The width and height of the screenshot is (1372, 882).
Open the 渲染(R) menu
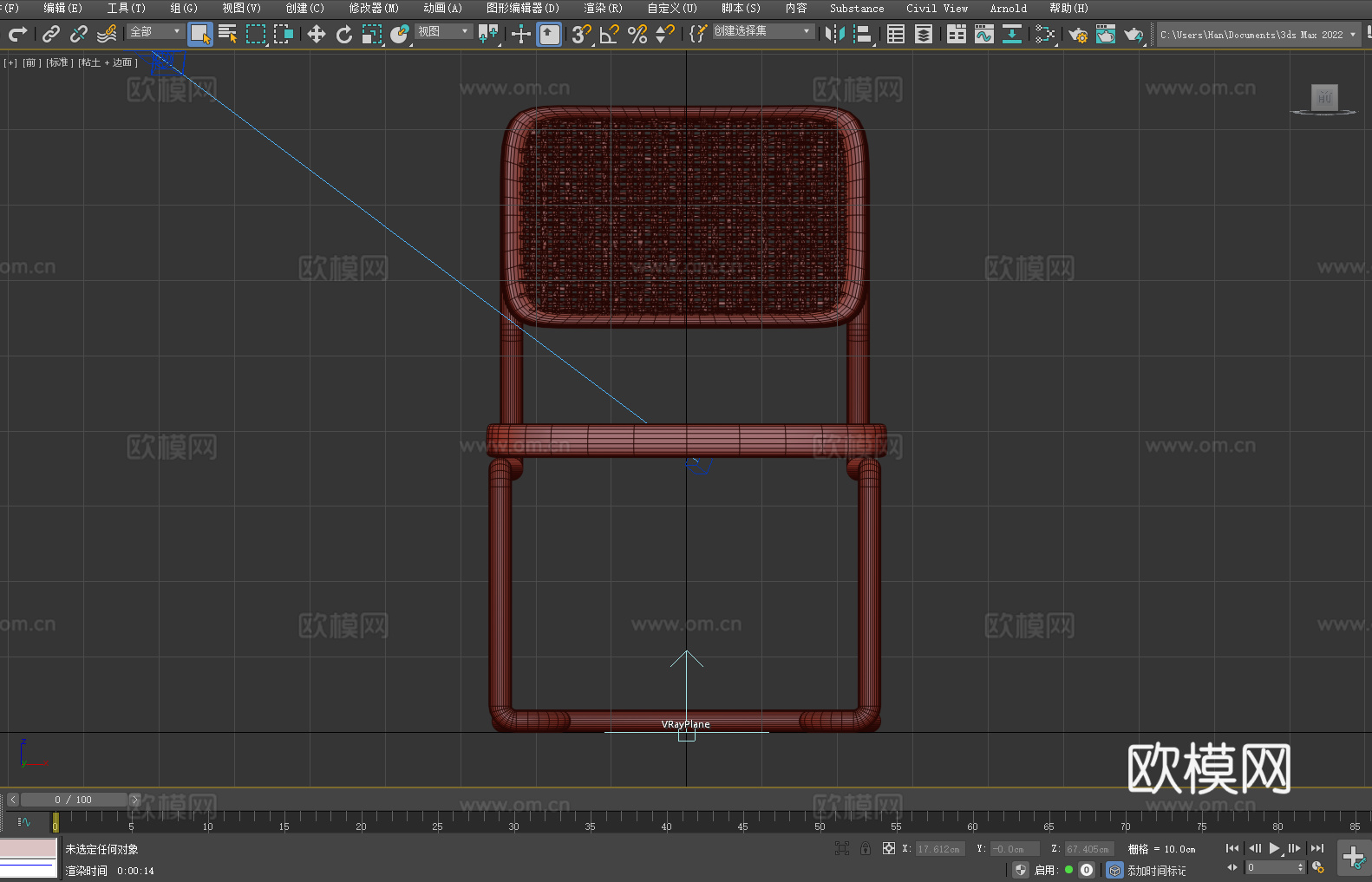(603, 8)
